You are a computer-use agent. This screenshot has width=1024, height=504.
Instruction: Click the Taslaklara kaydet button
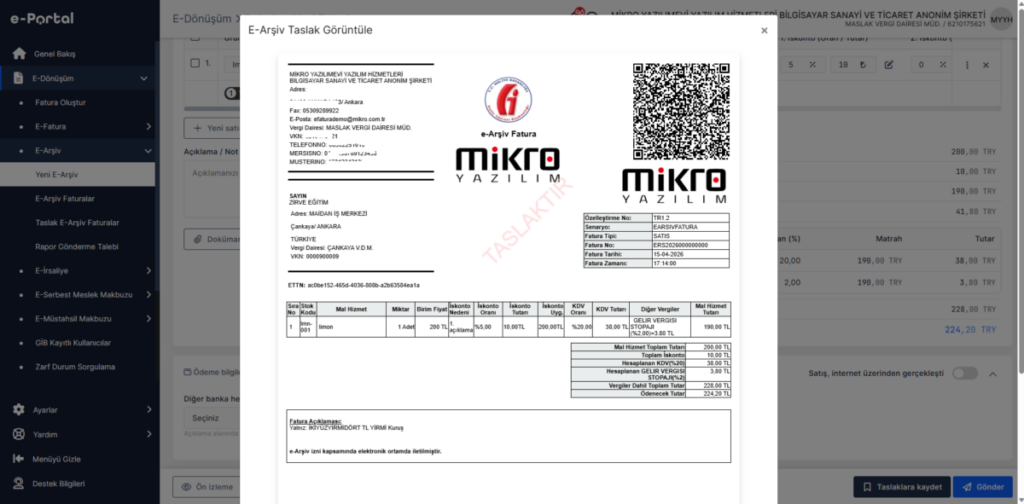tap(902, 487)
